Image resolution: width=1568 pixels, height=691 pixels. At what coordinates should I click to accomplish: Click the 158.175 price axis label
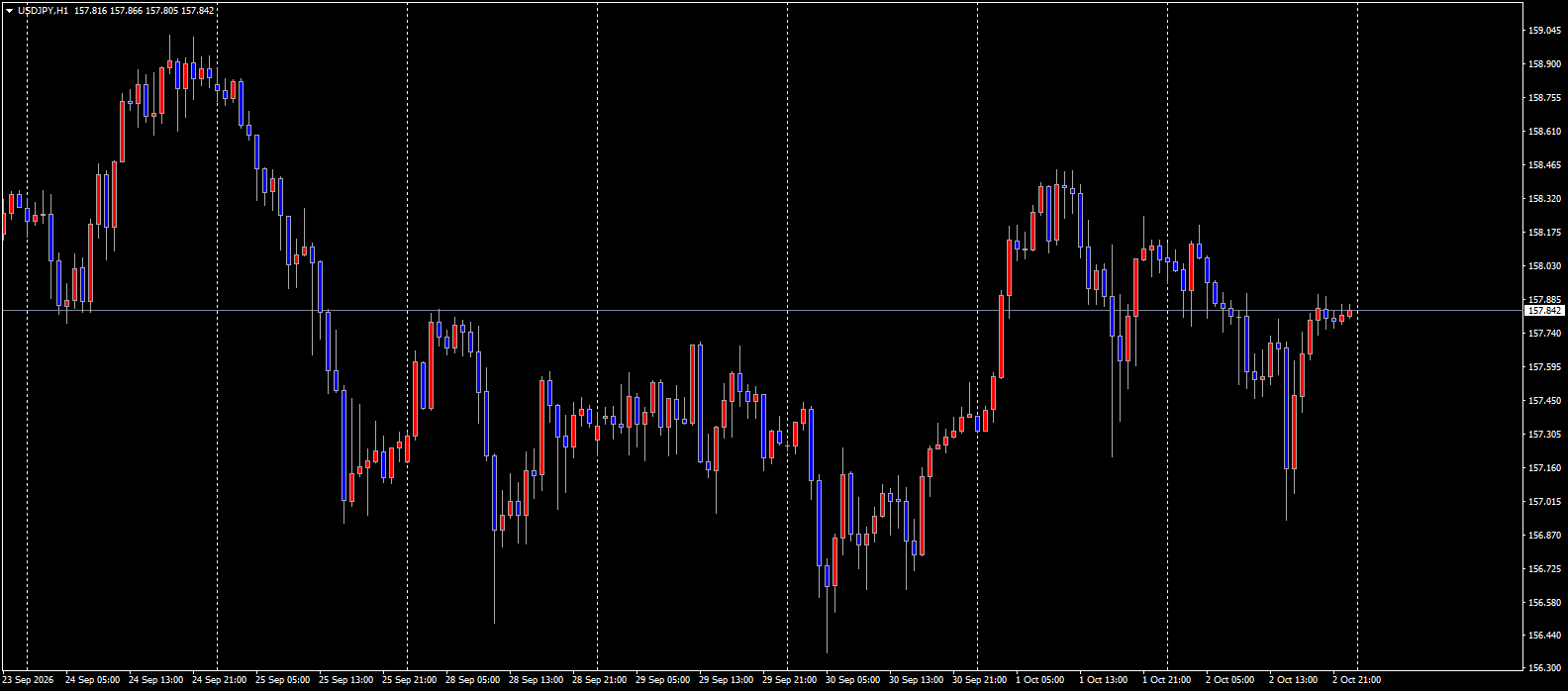1545,233
